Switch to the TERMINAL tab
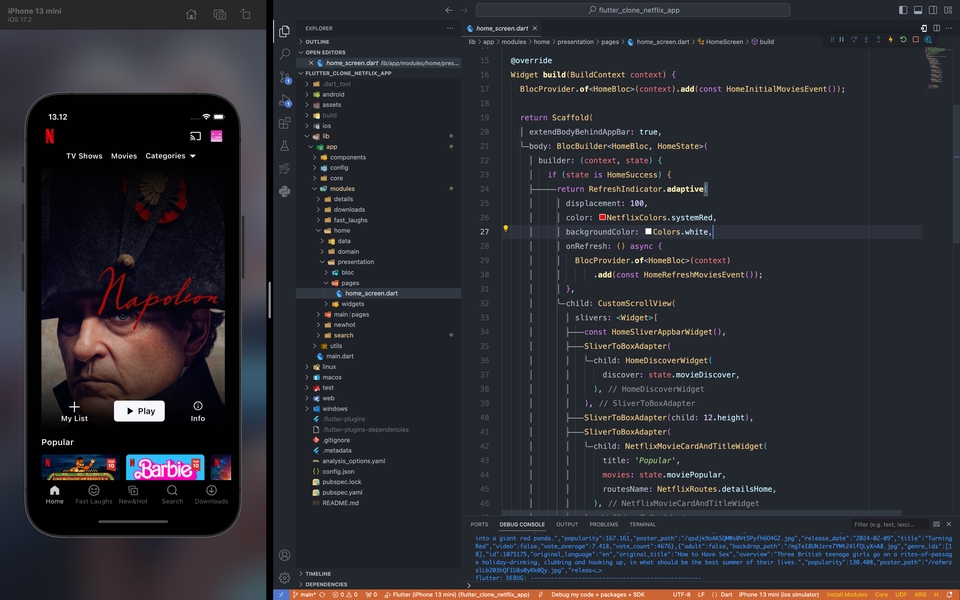The image size is (960, 600). click(641, 524)
